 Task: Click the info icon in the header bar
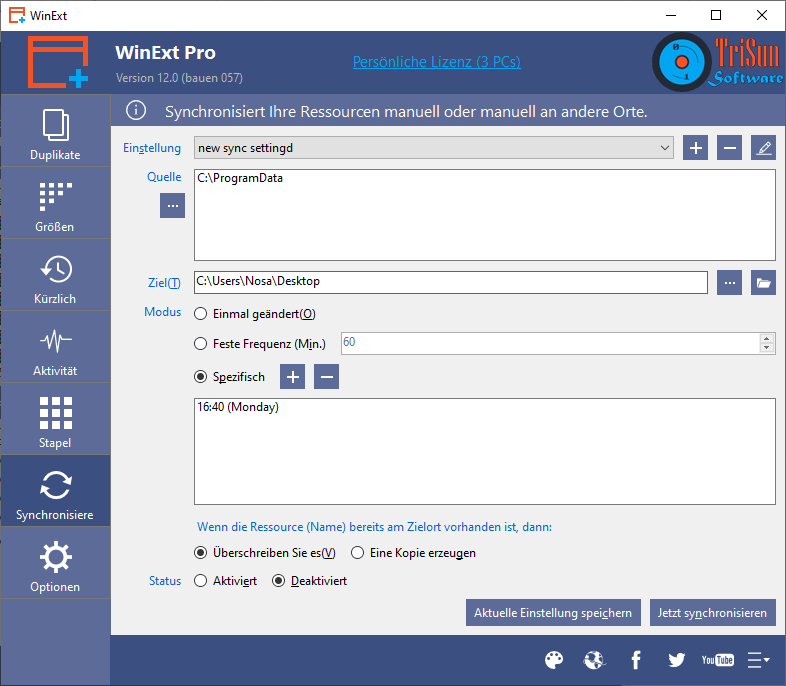(136, 110)
